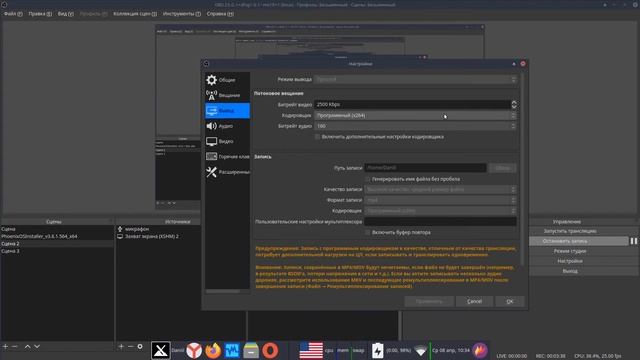Click Studio Mode in the controls panel
The width and height of the screenshot is (640, 360).
click(570, 251)
